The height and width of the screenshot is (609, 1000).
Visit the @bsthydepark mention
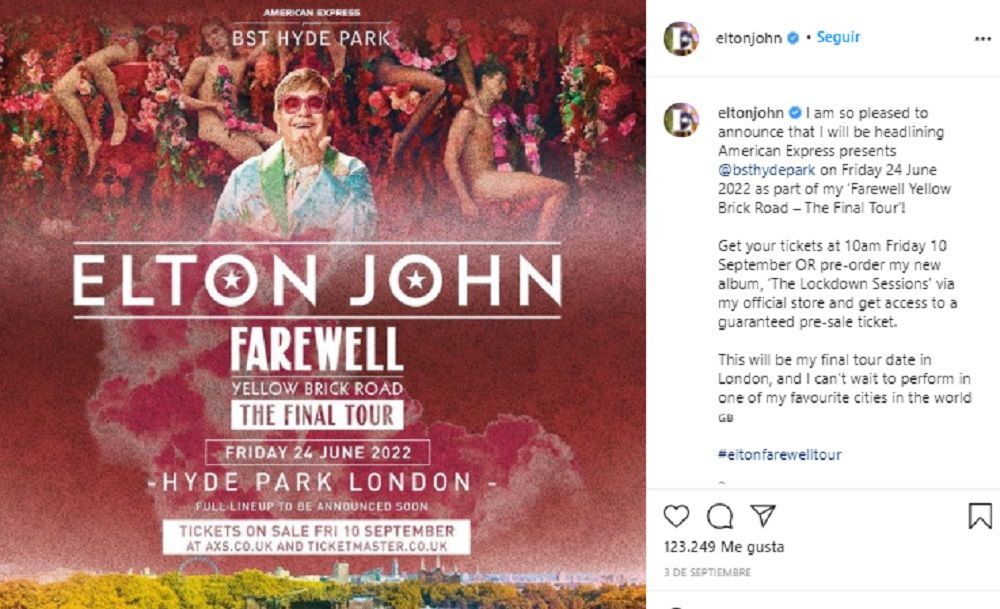[x=762, y=168]
